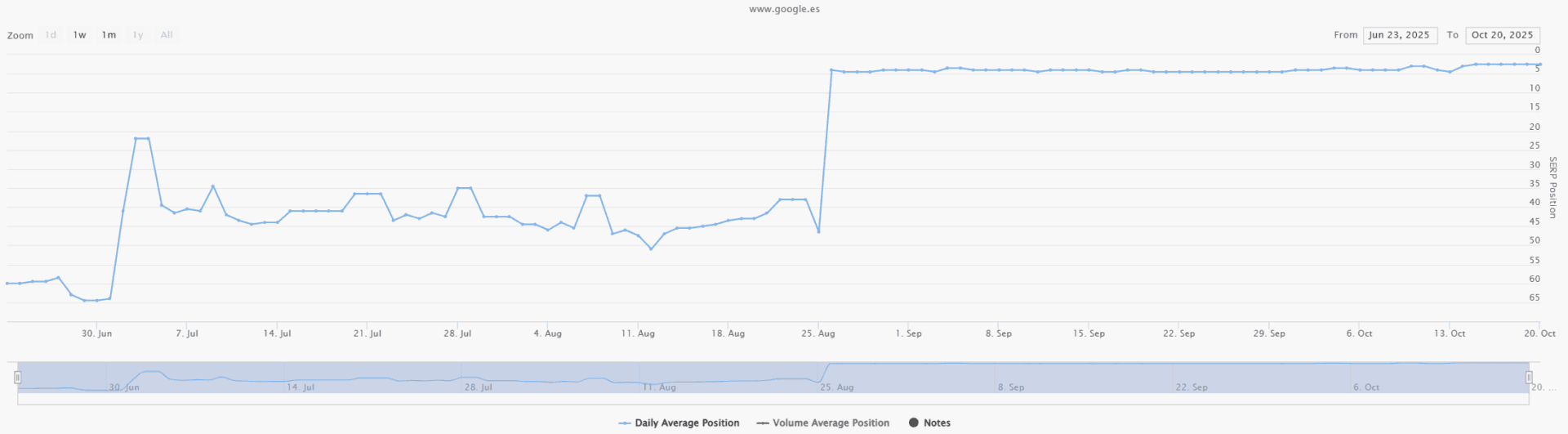
Task: Click the navigator at the 6. Oct label
Action: point(1365,387)
